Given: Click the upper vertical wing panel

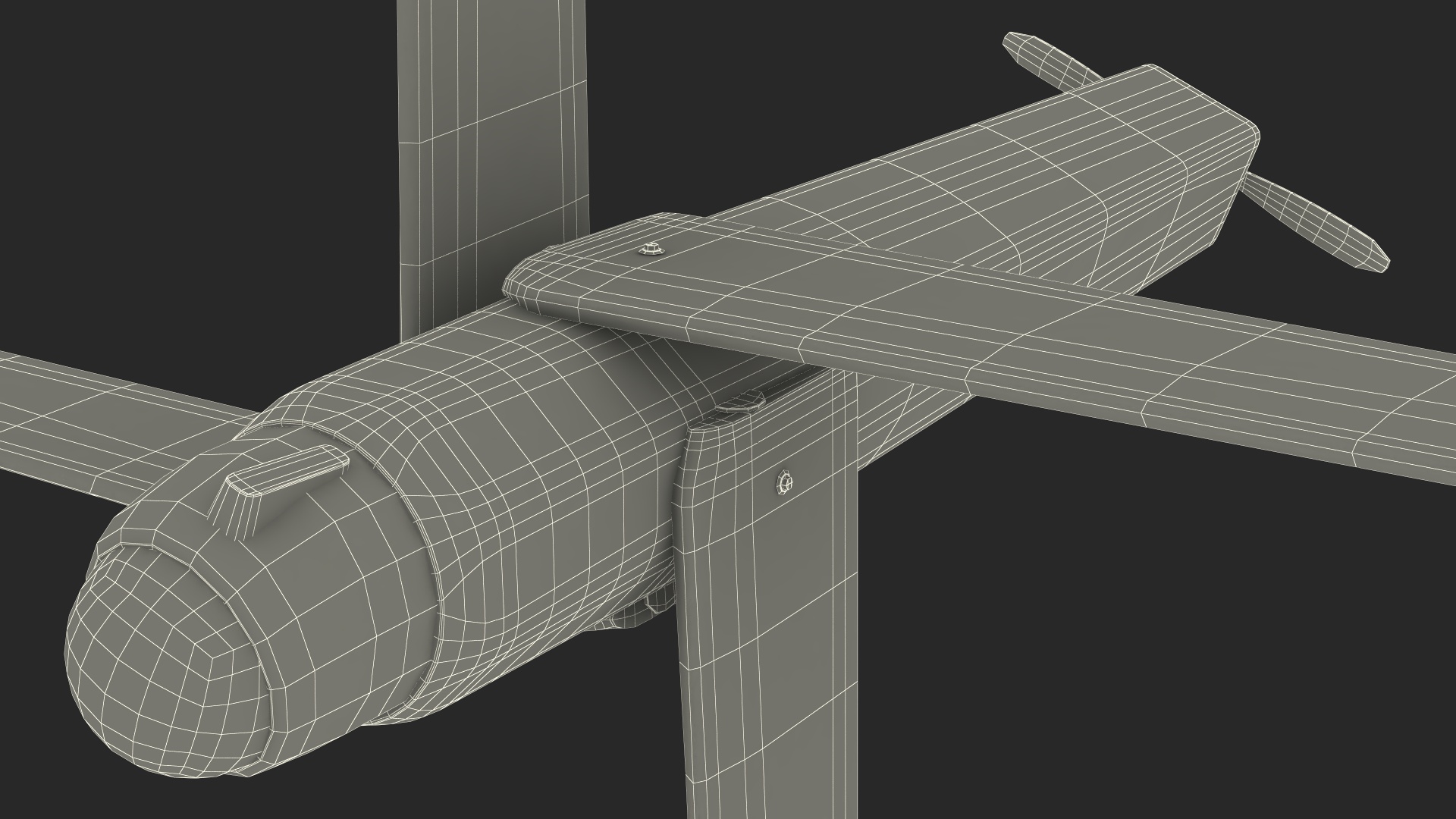Looking at the screenshot, I should [493, 136].
